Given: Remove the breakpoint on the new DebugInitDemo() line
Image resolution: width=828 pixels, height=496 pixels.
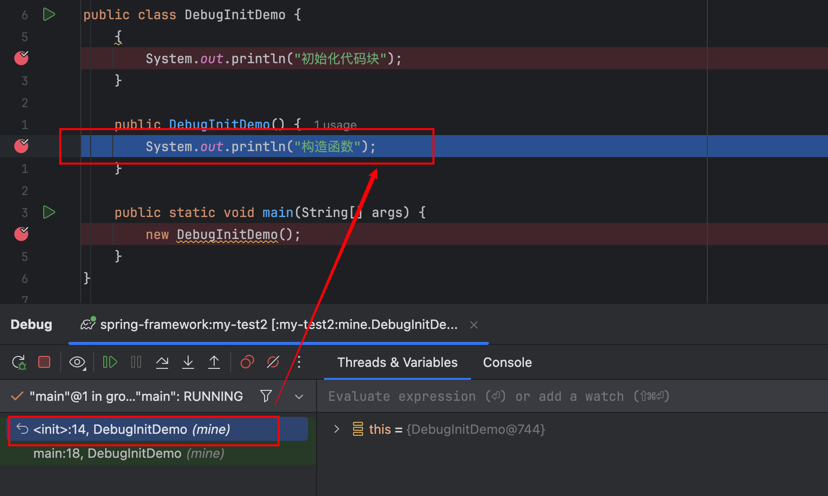Looking at the screenshot, I should pos(21,234).
